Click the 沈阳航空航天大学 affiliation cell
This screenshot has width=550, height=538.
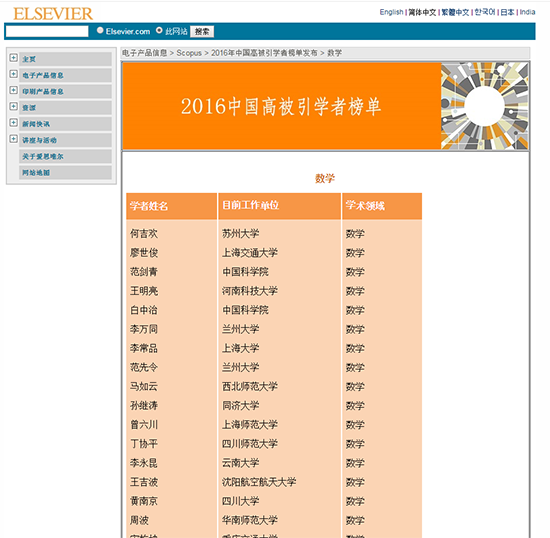coord(259,482)
